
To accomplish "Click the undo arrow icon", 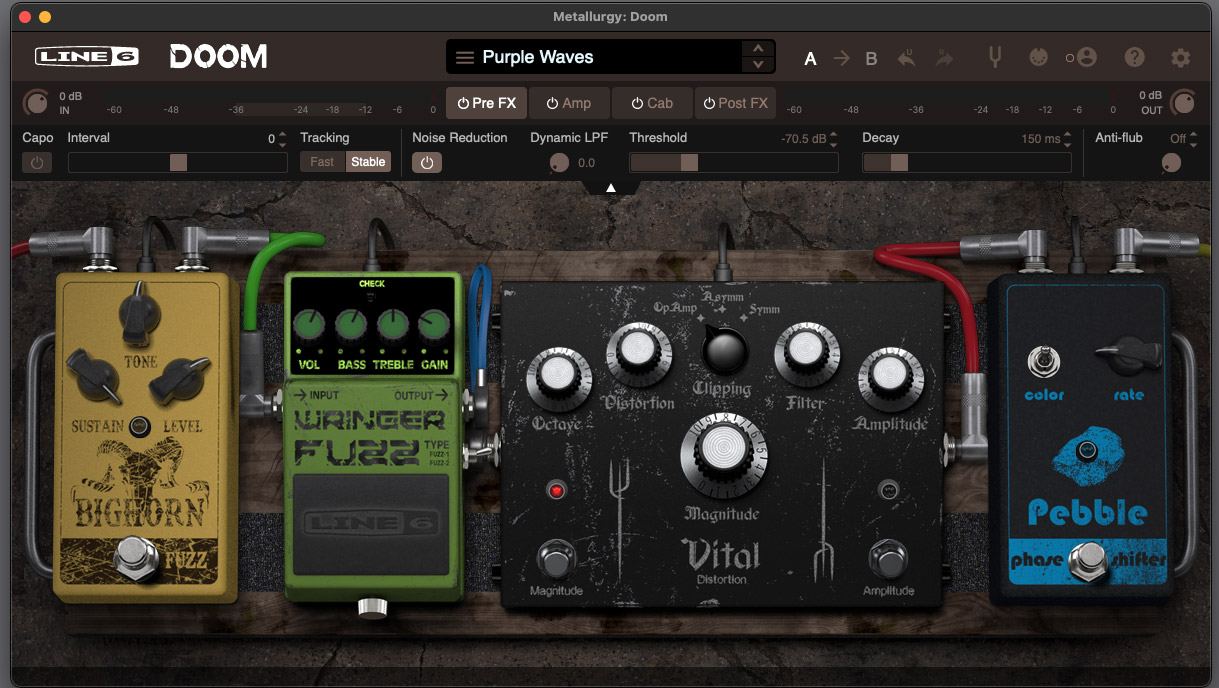I will click(906, 58).
